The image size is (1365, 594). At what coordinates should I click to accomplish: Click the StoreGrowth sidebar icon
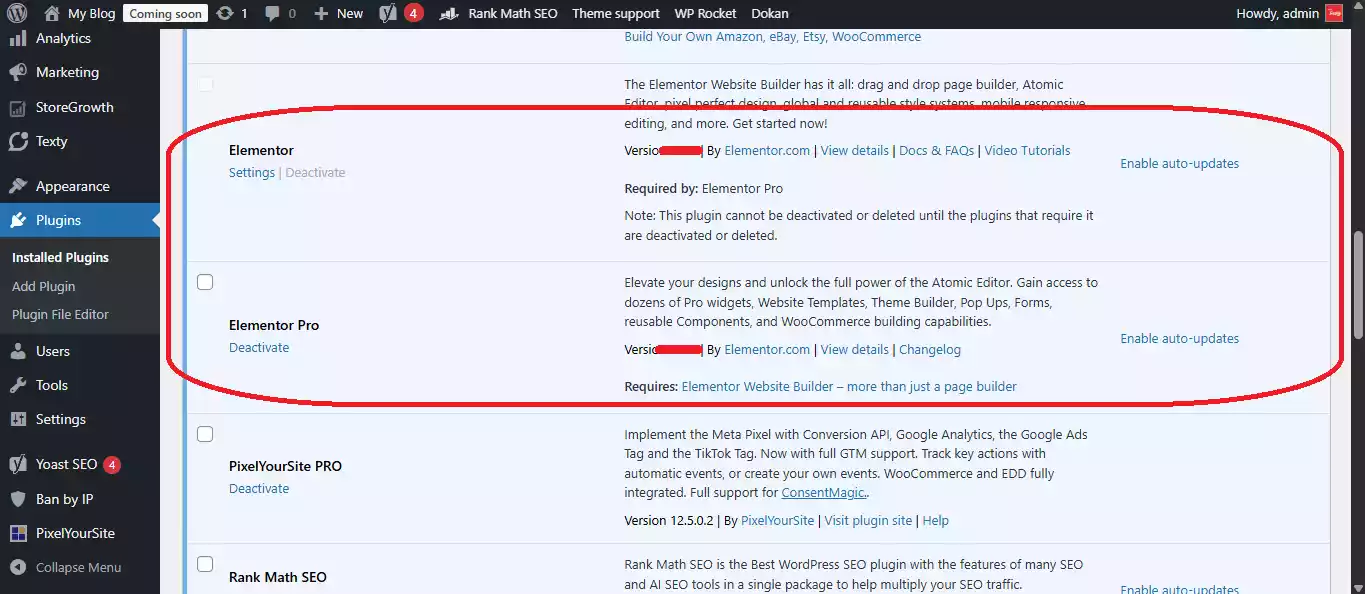tap(17, 107)
